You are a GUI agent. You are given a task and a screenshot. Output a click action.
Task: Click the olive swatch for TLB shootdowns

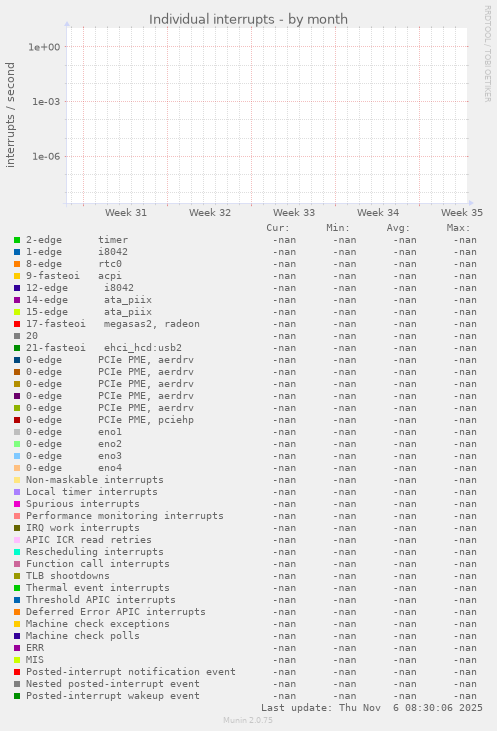pos(17,576)
